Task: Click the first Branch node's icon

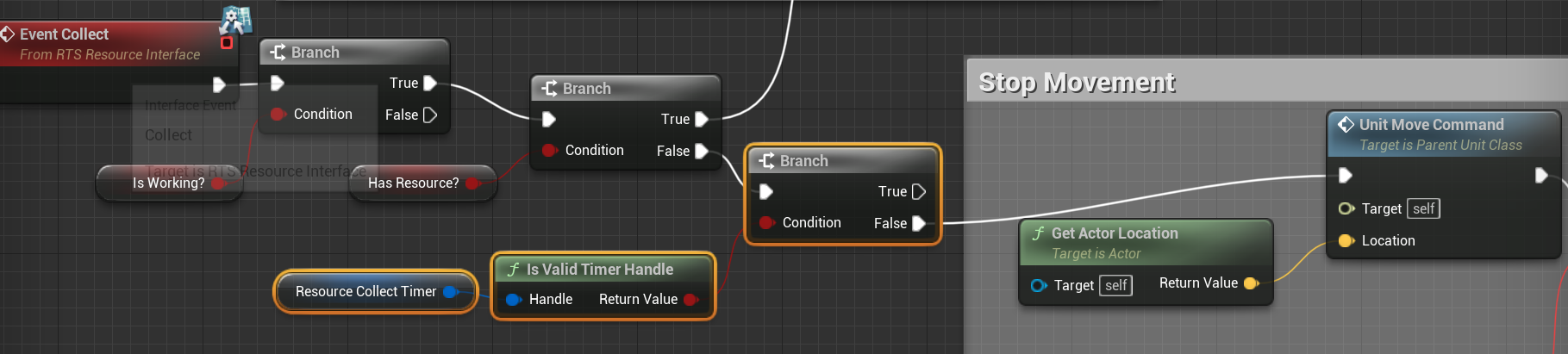Action: tap(278, 53)
